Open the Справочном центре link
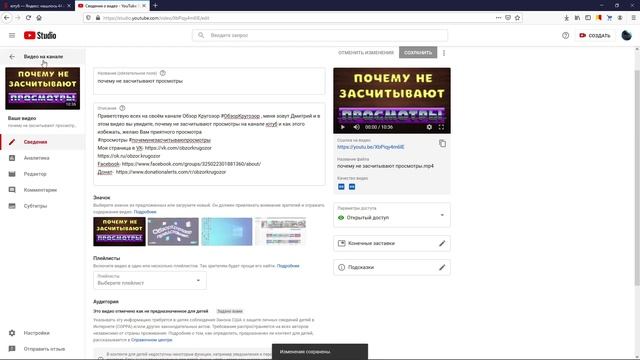 [151, 340]
